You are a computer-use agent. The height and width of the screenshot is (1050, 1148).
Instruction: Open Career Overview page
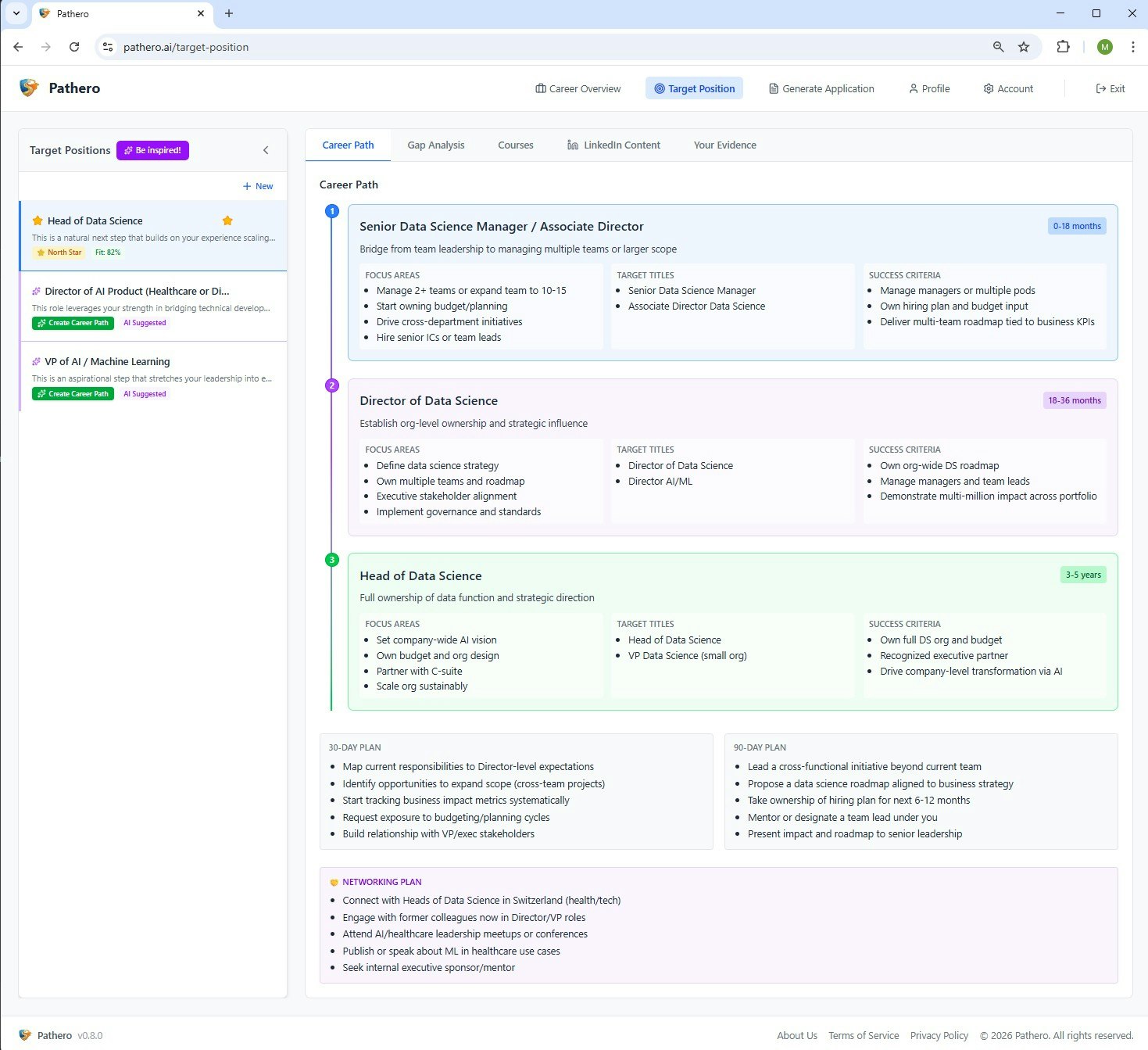click(578, 88)
